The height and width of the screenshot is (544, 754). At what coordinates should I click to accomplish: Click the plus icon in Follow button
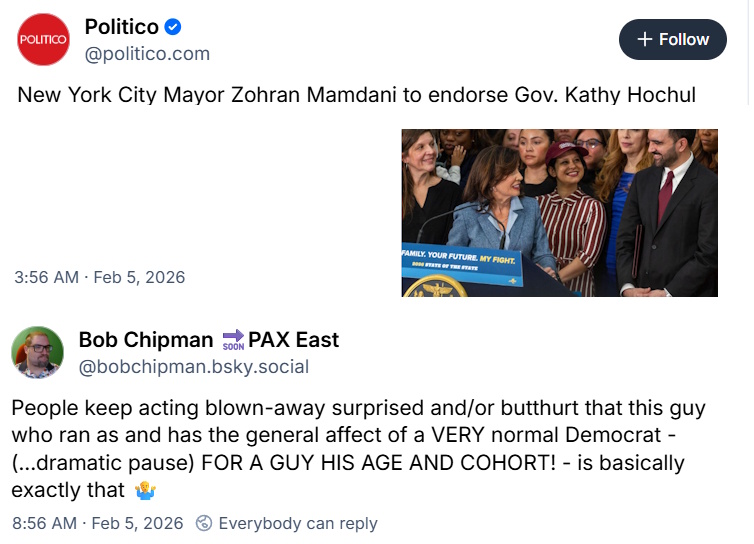click(x=644, y=39)
